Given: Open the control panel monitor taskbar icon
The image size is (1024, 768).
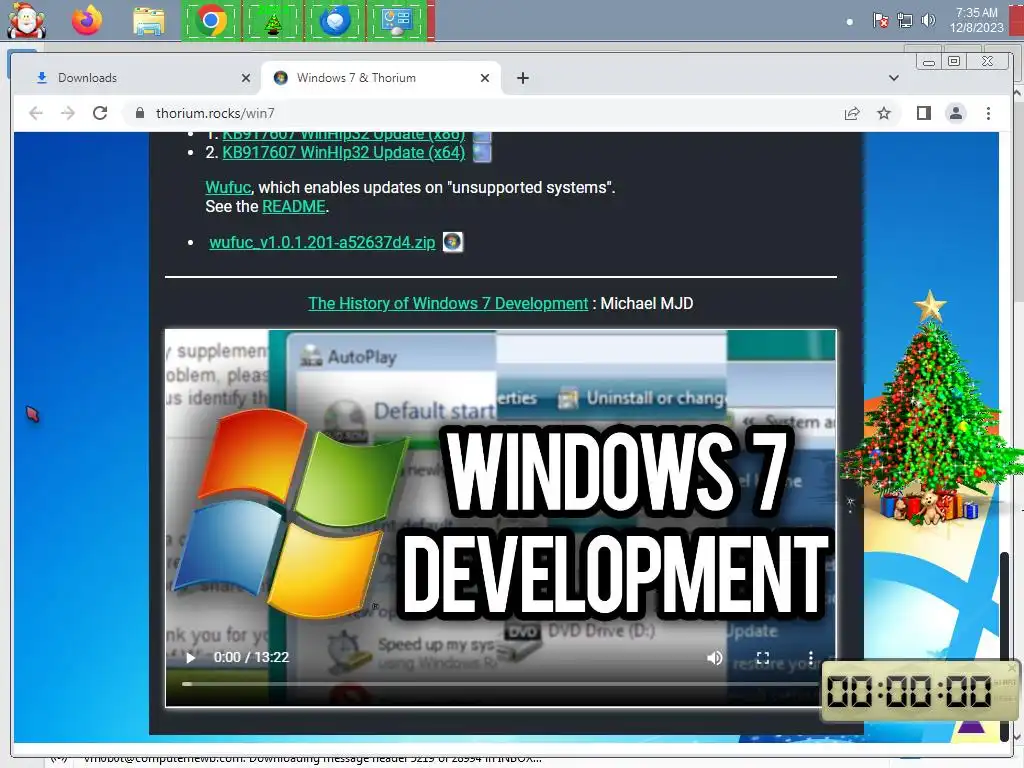Looking at the screenshot, I should click(x=397, y=21).
